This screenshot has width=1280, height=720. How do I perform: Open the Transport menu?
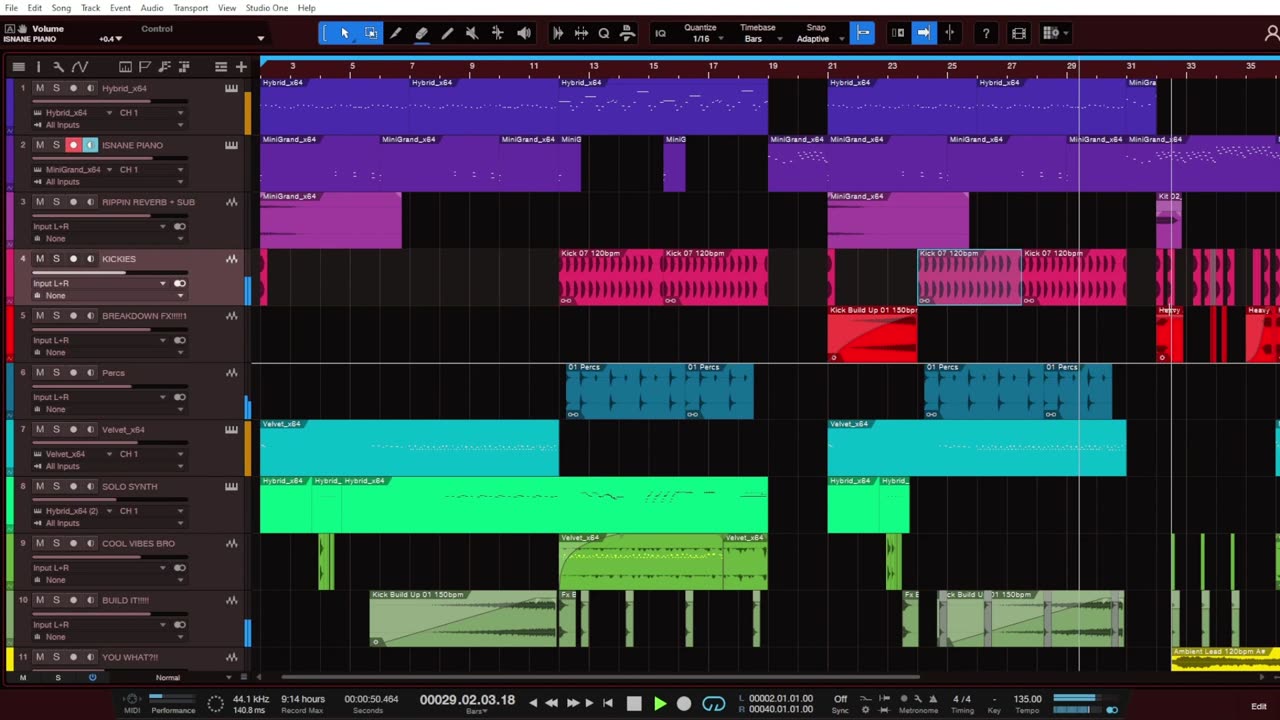coord(191,8)
